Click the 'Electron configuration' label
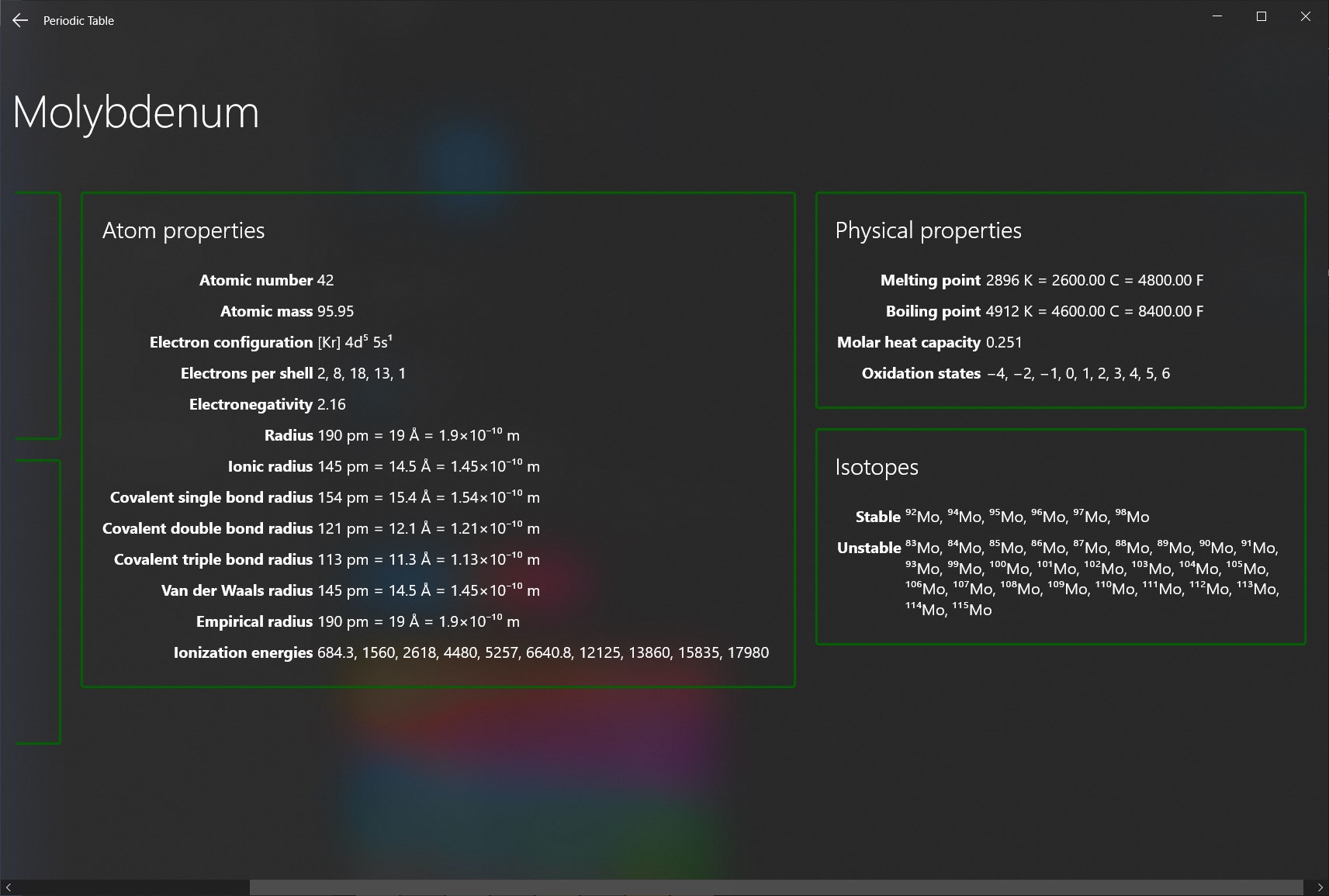The height and width of the screenshot is (896, 1329). [231, 342]
